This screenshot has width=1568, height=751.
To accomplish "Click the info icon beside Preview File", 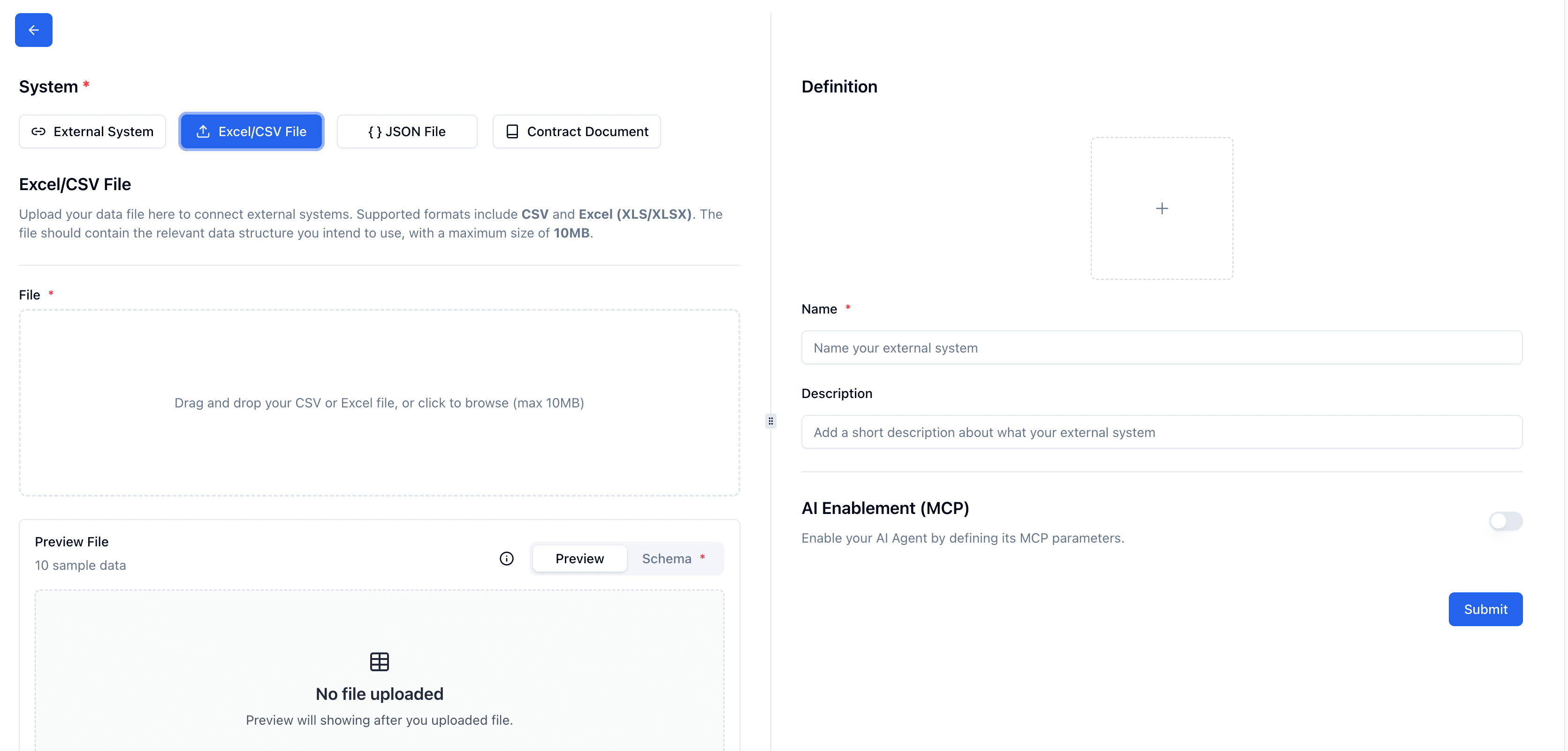I will click(x=506, y=559).
